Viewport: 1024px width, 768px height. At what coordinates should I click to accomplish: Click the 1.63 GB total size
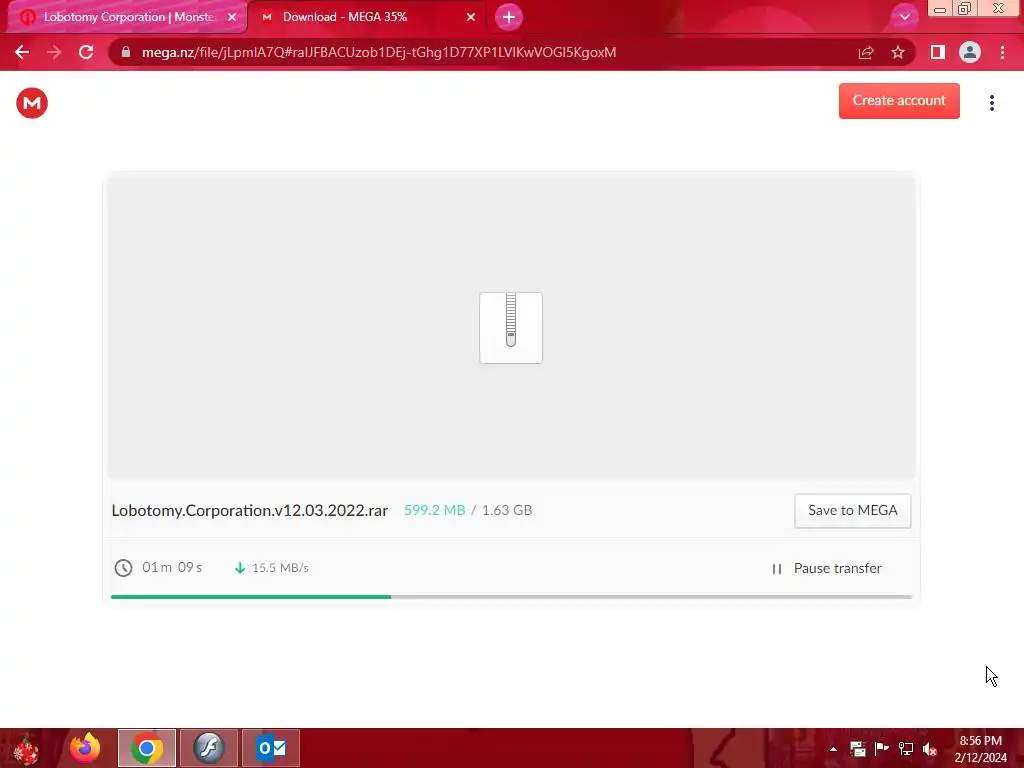tap(507, 510)
